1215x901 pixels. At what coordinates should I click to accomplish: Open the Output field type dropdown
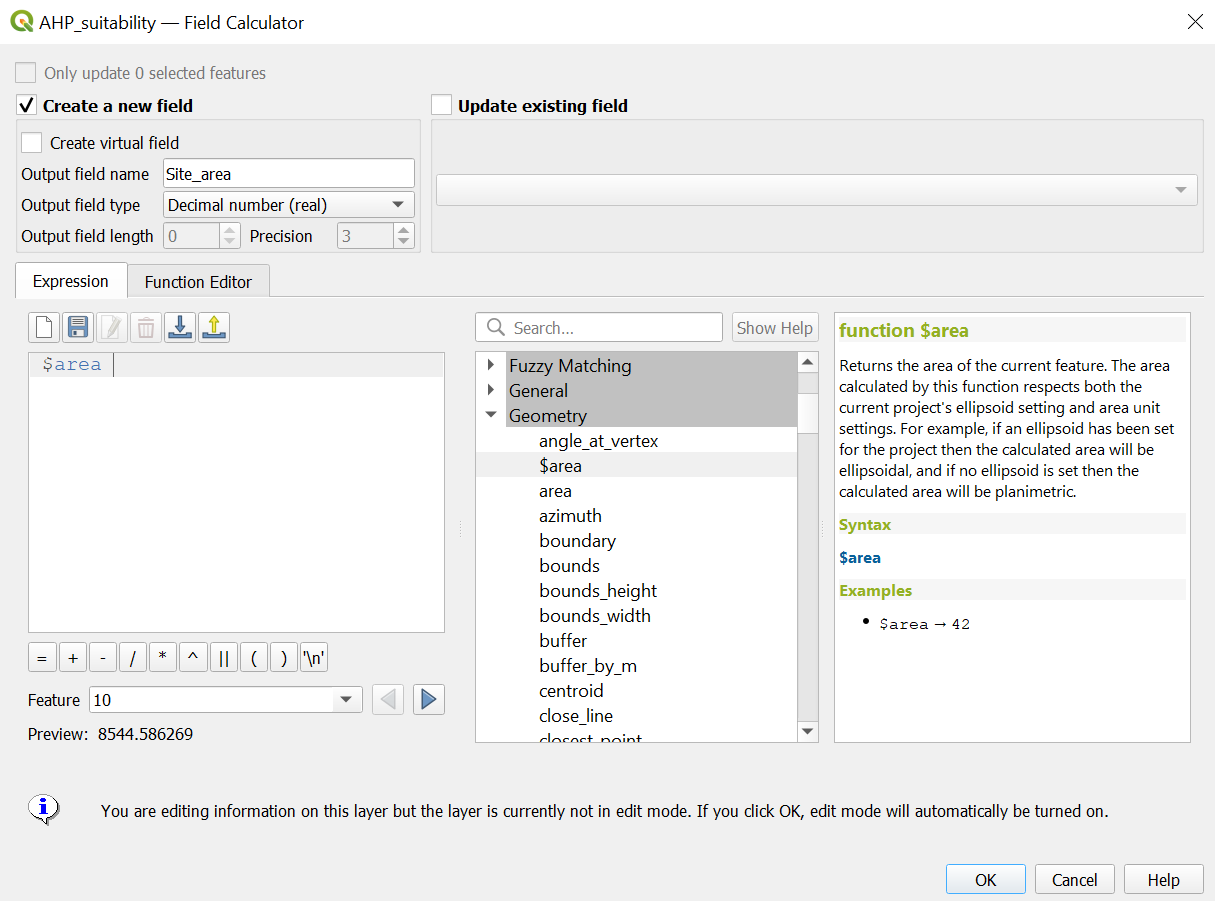coord(288,205)
